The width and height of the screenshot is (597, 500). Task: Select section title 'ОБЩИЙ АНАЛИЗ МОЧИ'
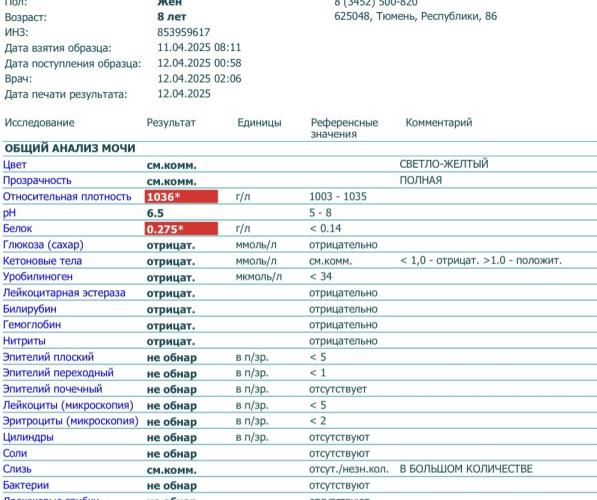coord(70,148)
